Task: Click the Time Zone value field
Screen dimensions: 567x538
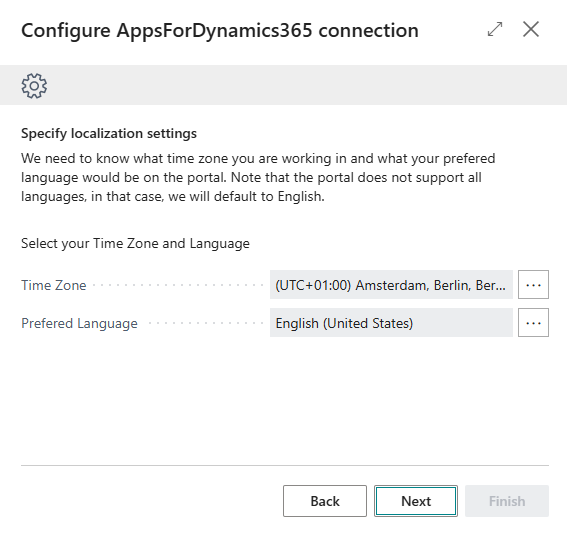Action: 391,285
